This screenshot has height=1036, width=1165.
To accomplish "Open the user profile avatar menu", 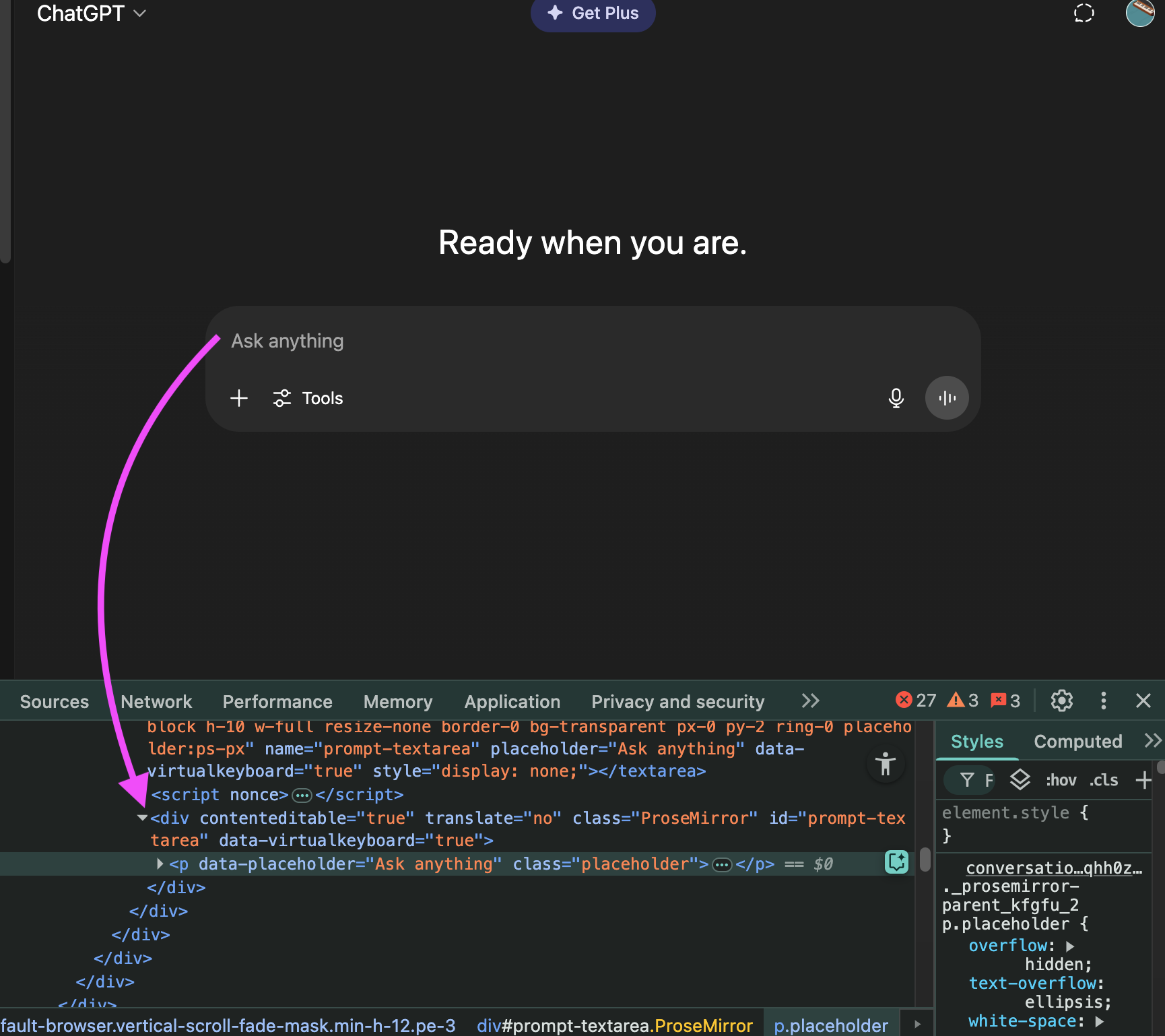I will 1140,13.
